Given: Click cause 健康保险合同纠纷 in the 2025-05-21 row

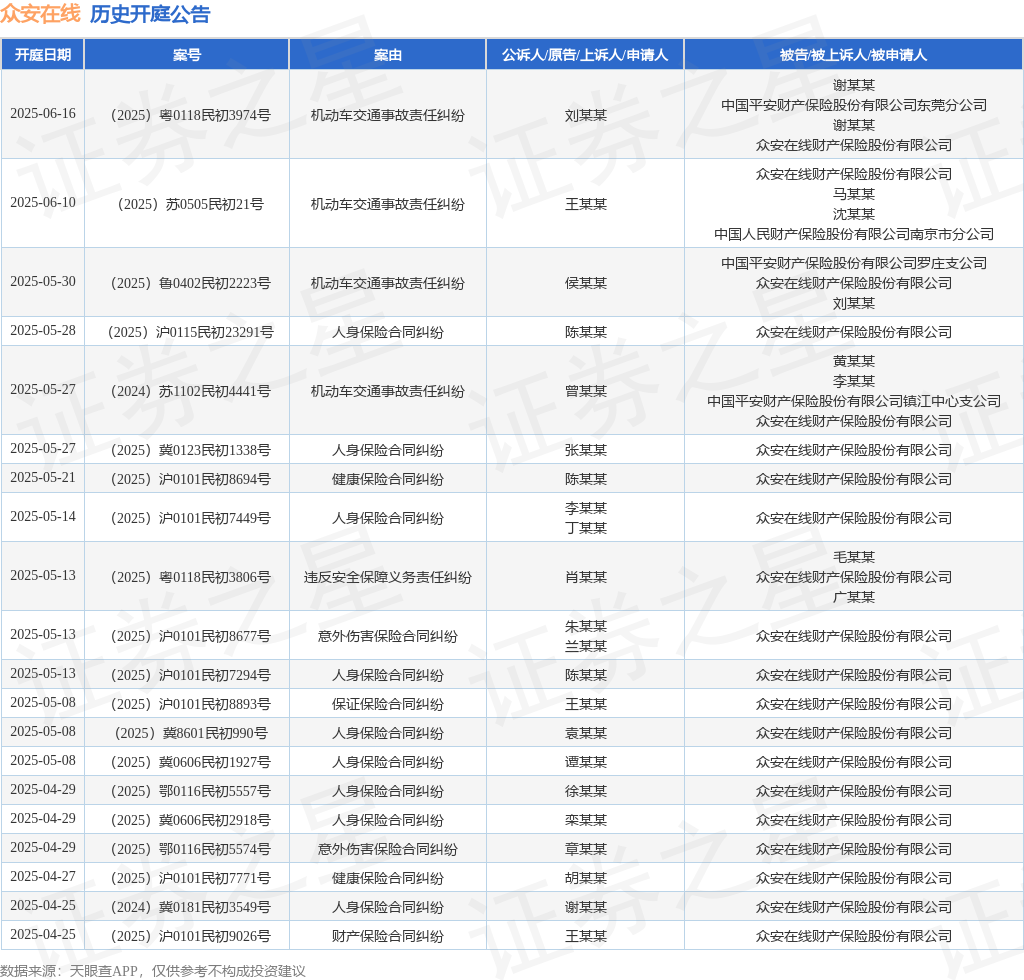Looking at the screenshot, I should click(387, 479).
